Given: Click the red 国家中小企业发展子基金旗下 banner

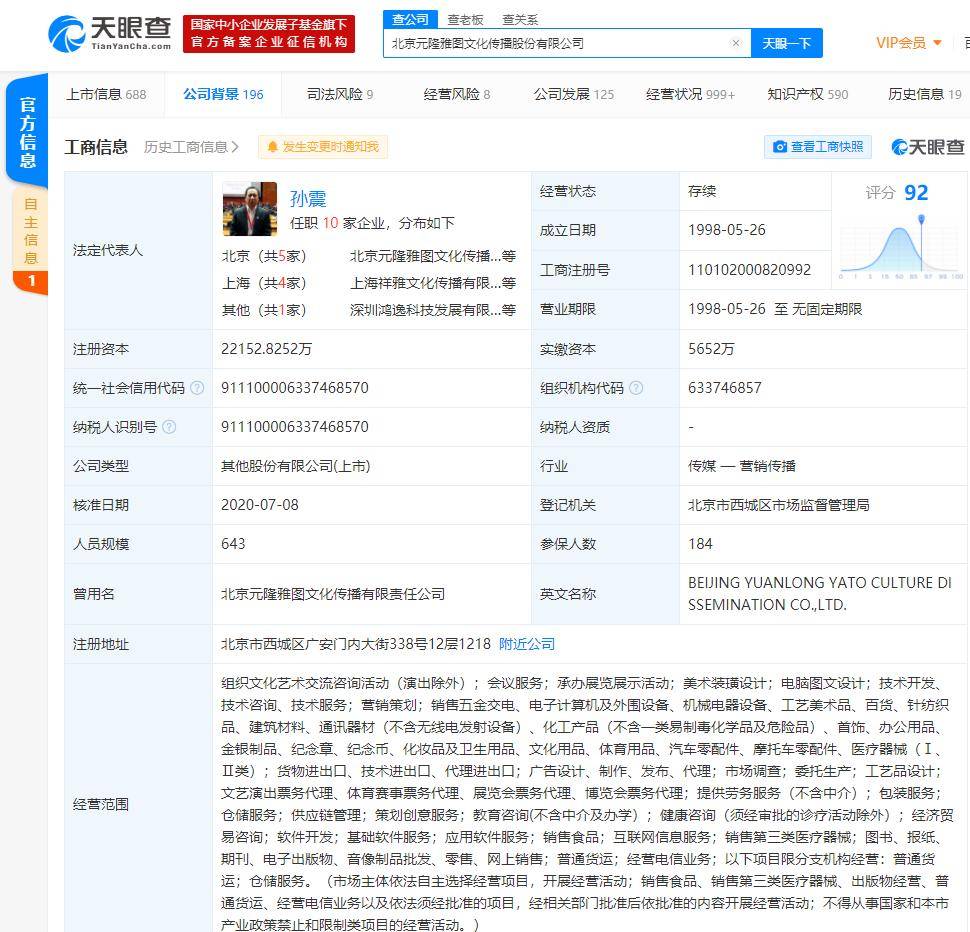Looking at the screenshot, I should click(x=269, y=33).
